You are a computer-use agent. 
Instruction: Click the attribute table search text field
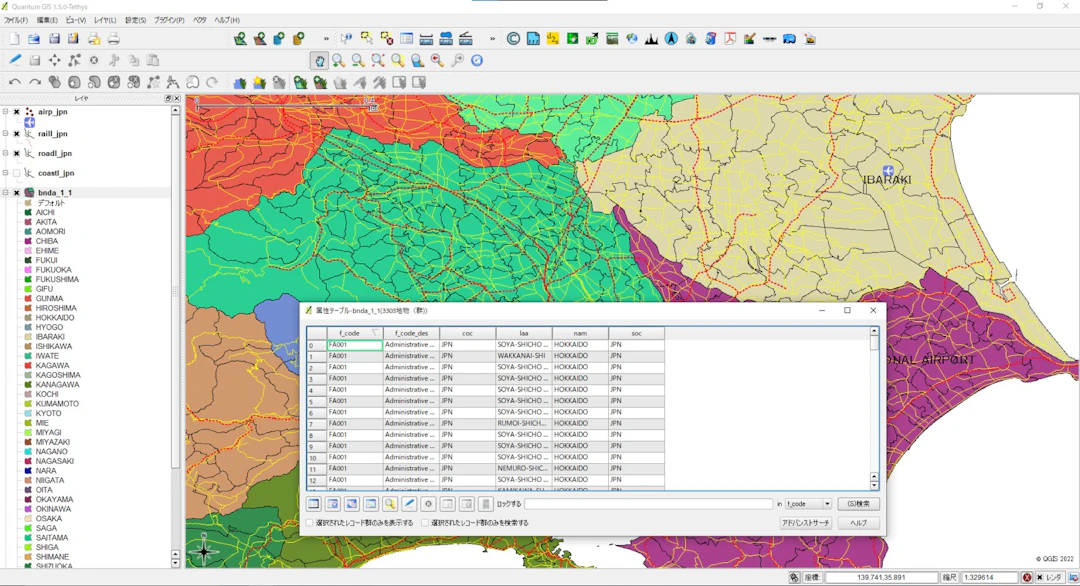(x=648, y=504)
